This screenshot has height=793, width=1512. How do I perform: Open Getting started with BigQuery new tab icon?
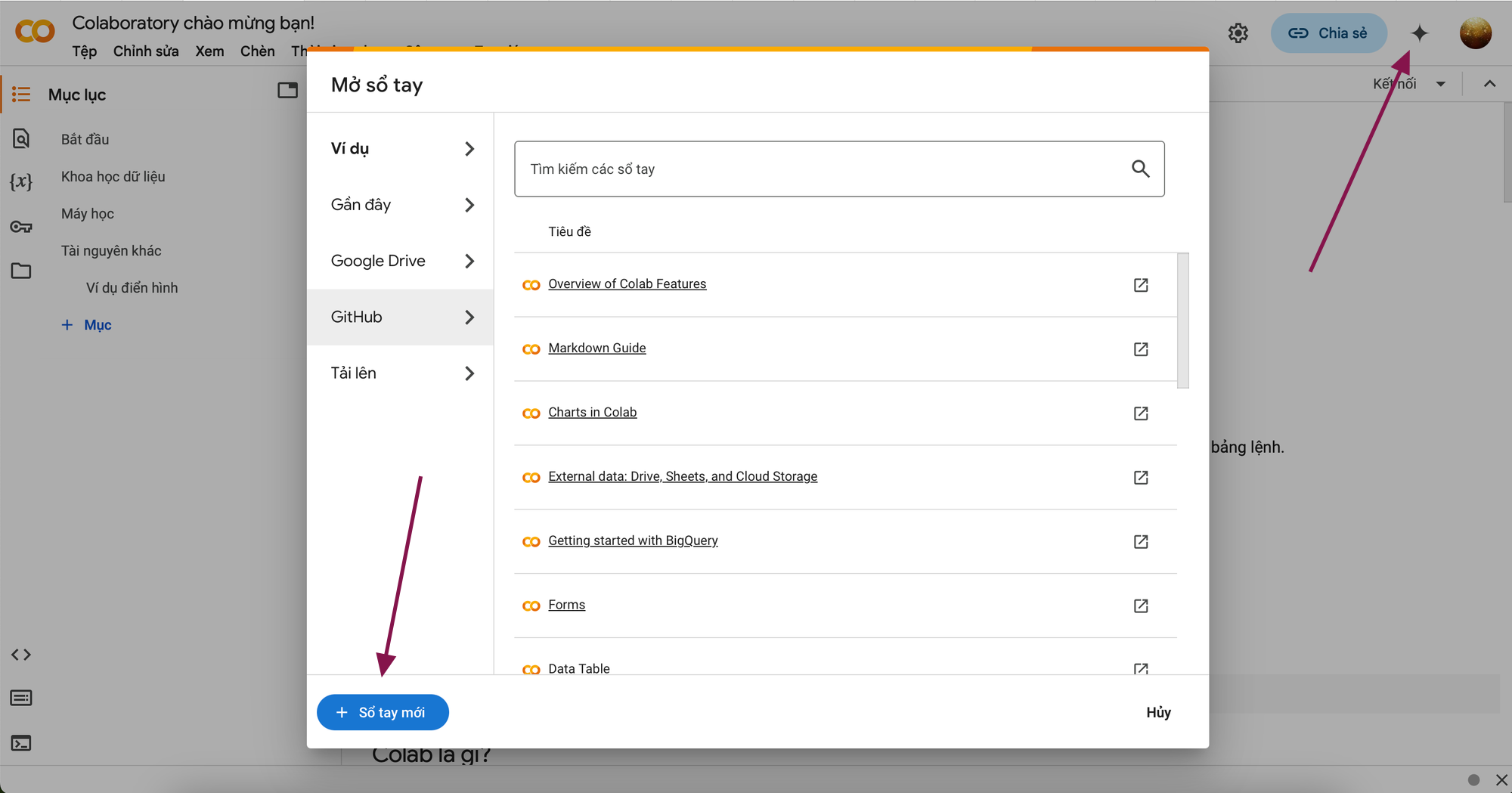(1141, 542)
